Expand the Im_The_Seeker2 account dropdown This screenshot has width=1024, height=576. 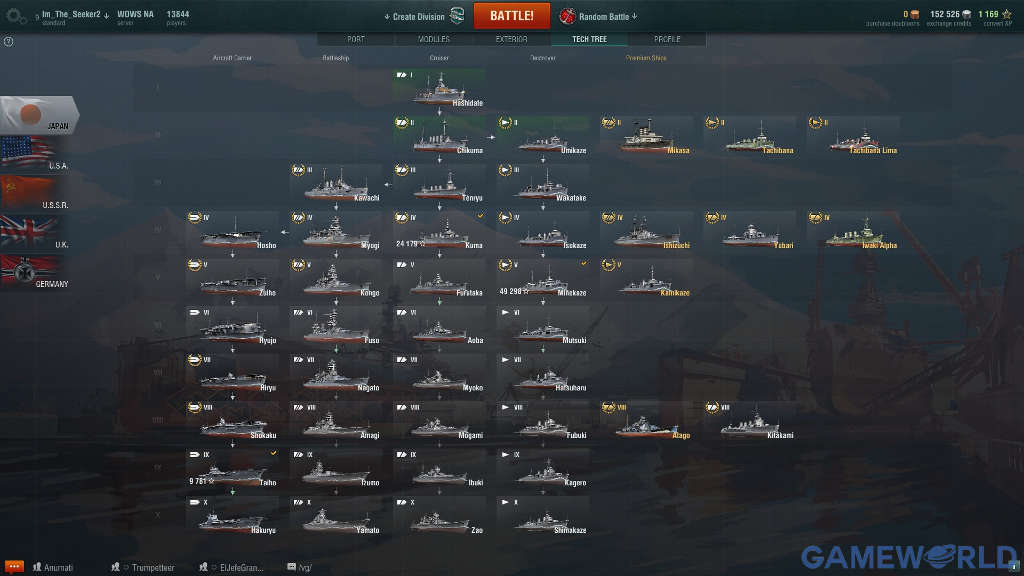tap(75, 15)
